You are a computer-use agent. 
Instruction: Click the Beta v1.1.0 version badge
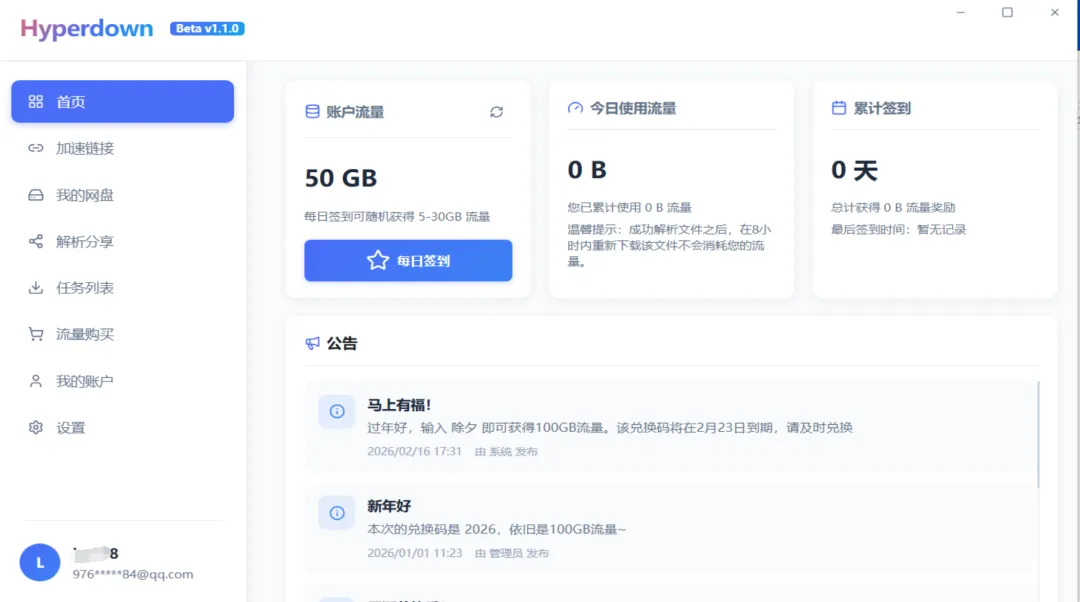point(207,28)
